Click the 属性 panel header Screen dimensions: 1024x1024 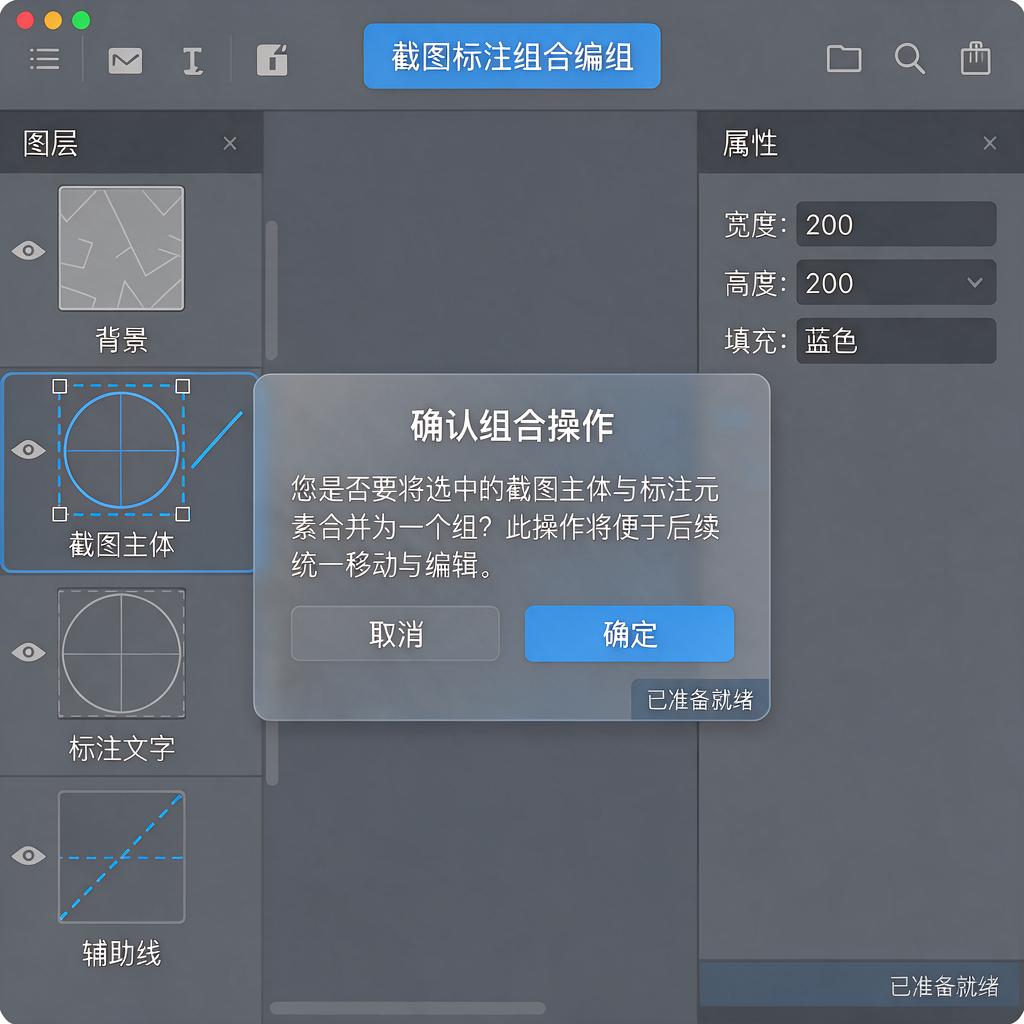click(x=861, y=142)
